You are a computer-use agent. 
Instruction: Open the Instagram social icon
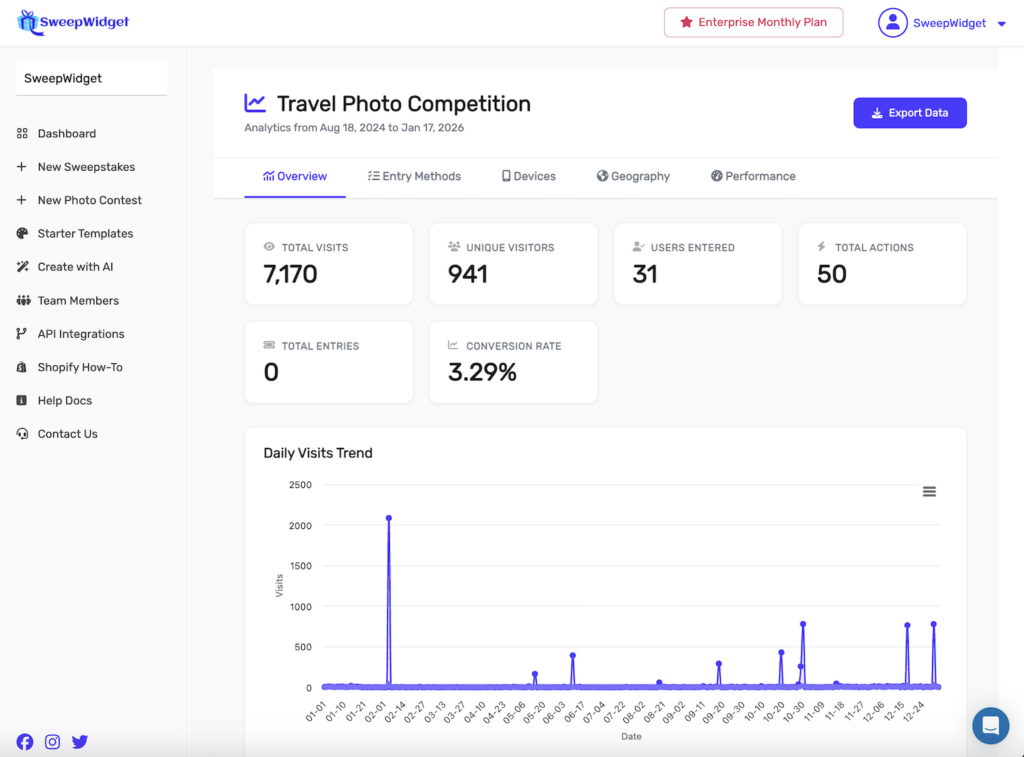click(x=52, y=742)
